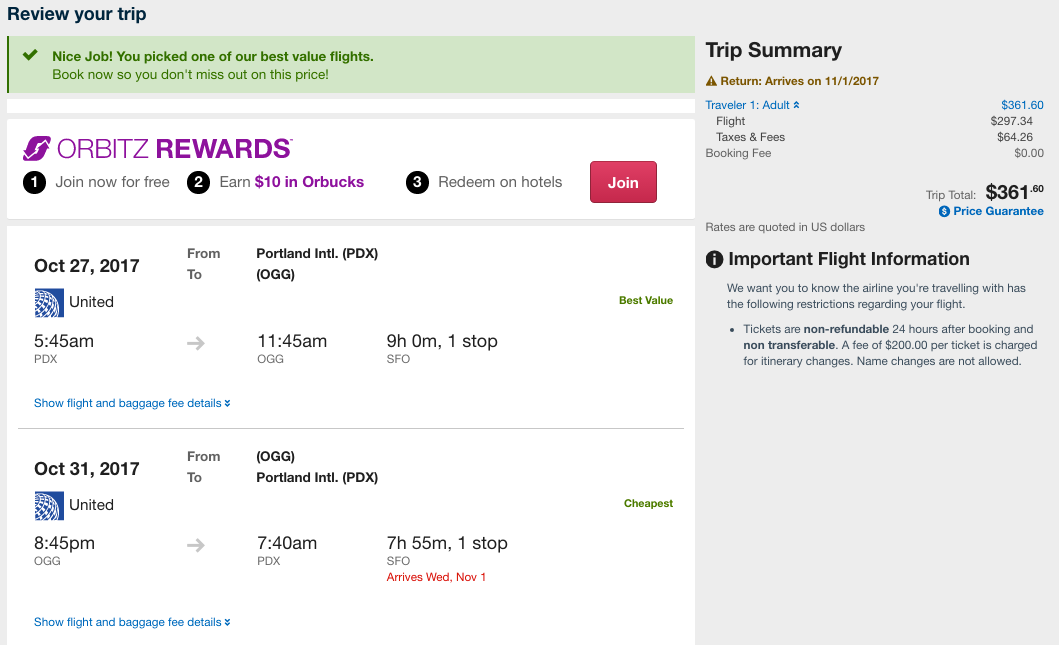
Task: Expand Oct 31 flight and baggage fee details
Action: [132, 622]
